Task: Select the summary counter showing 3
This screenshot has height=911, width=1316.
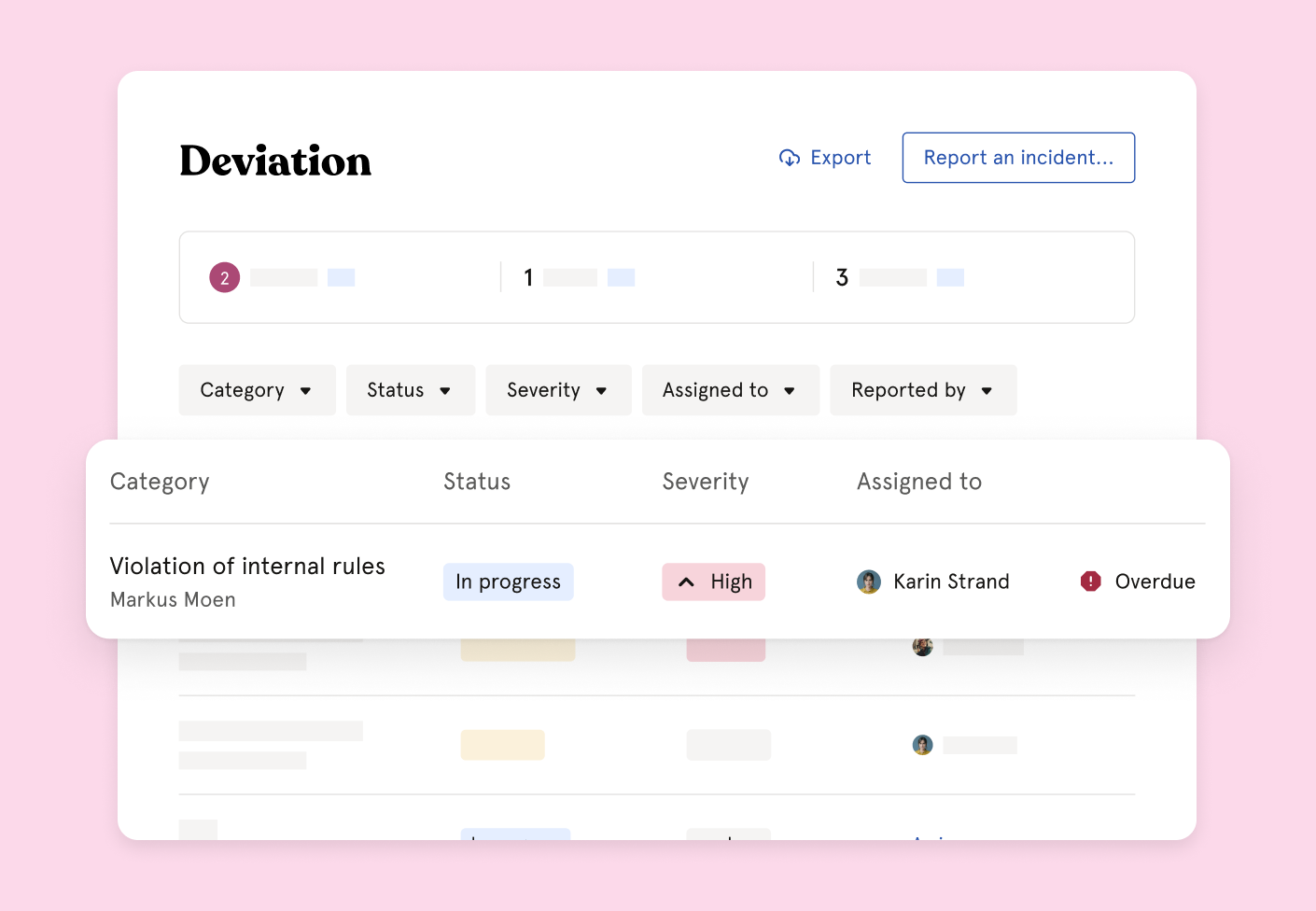Action: pos(842,277)
